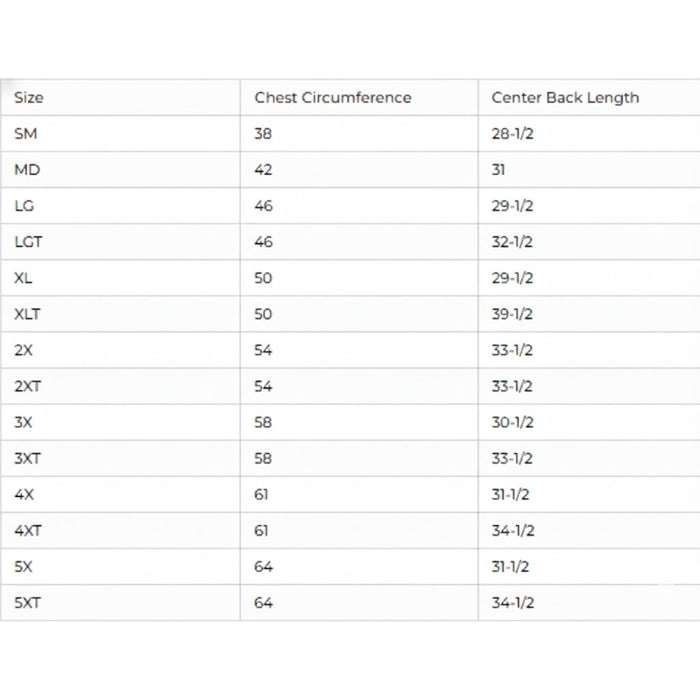Click chest value 58 in 3XT row

click(x=263, y=458)
